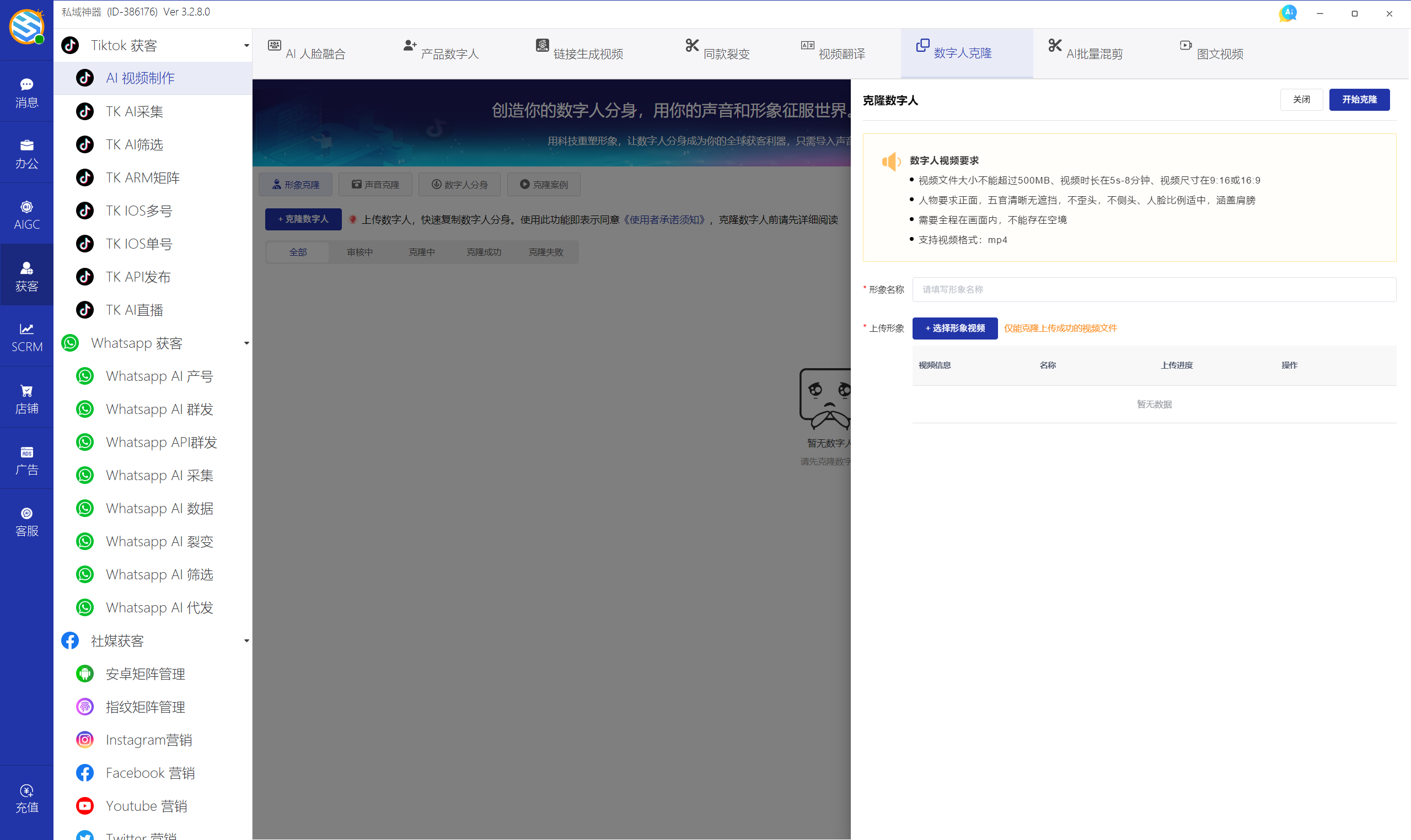Open the AIGC sidebar section
The width and height of the screenshot is (1411, 840).
pyautogui.click(x=26, y=214)
